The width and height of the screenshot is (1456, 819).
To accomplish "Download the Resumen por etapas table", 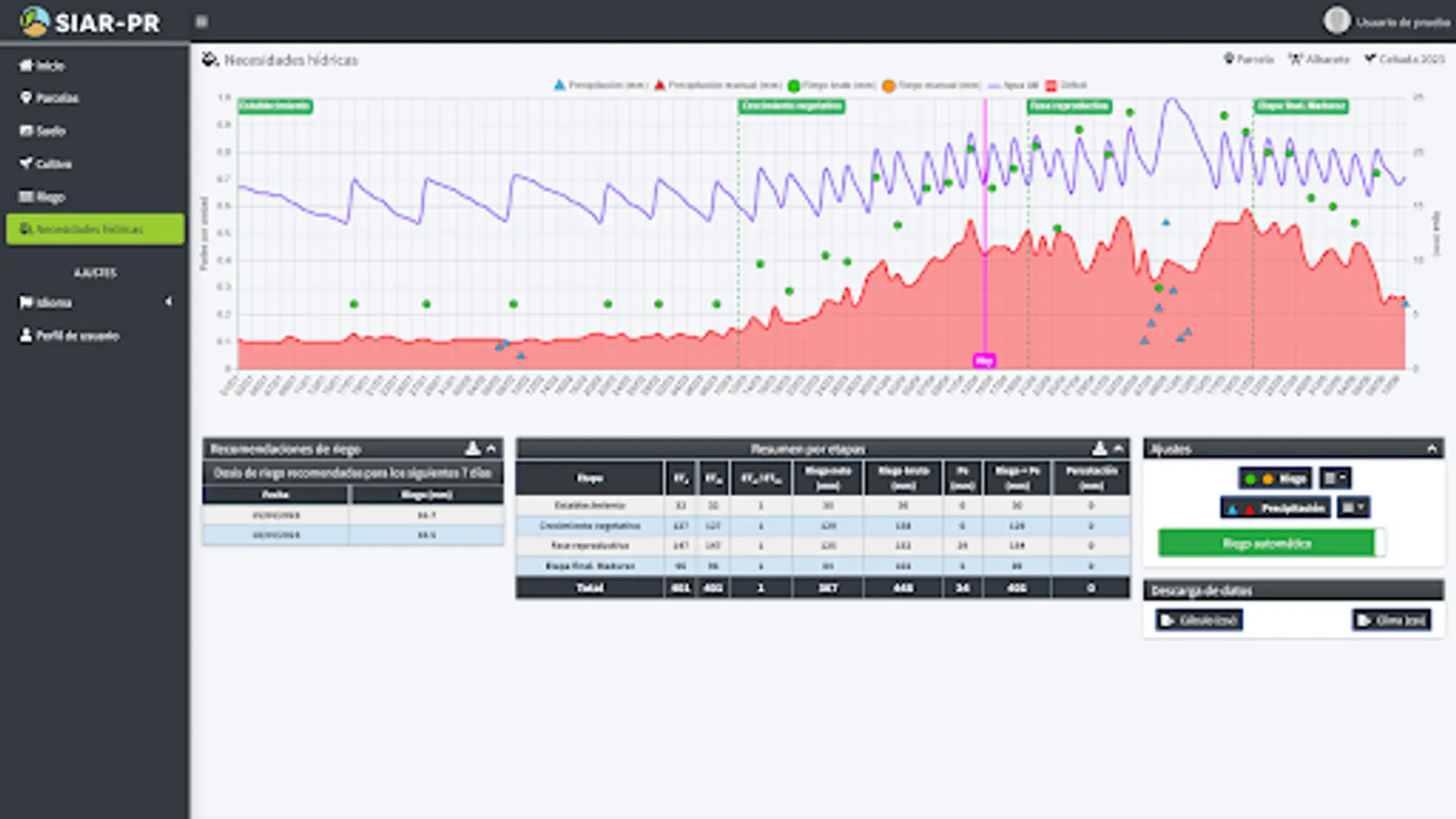I will pos(1099,449).
